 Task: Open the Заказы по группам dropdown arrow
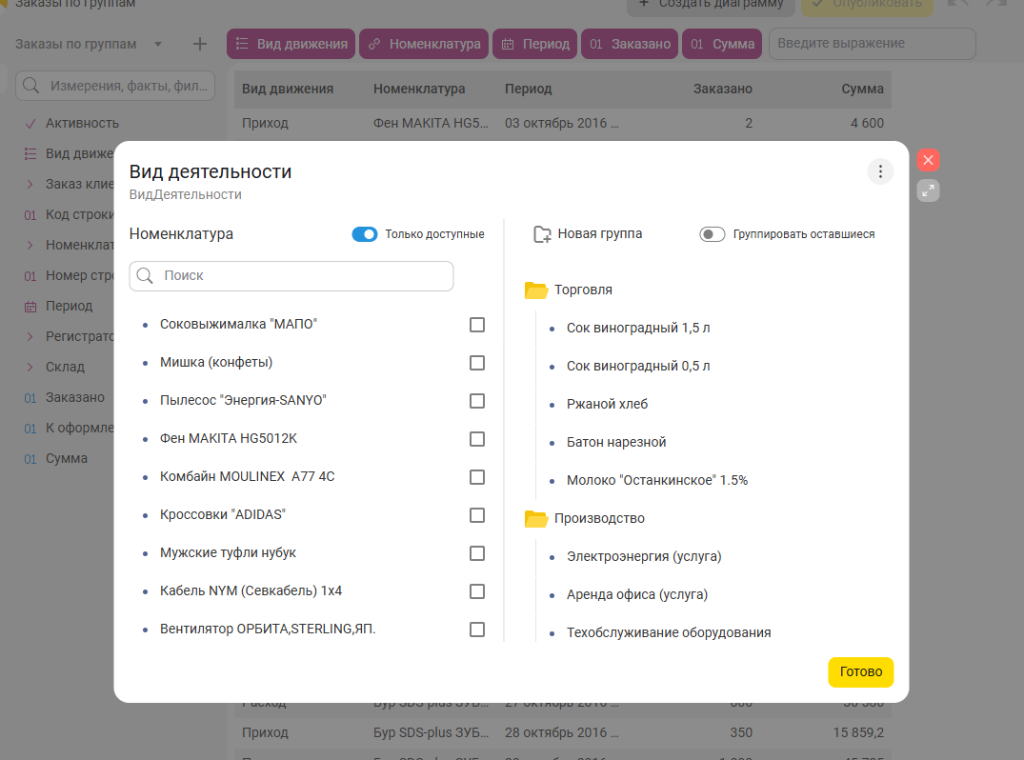coord(158,44)
